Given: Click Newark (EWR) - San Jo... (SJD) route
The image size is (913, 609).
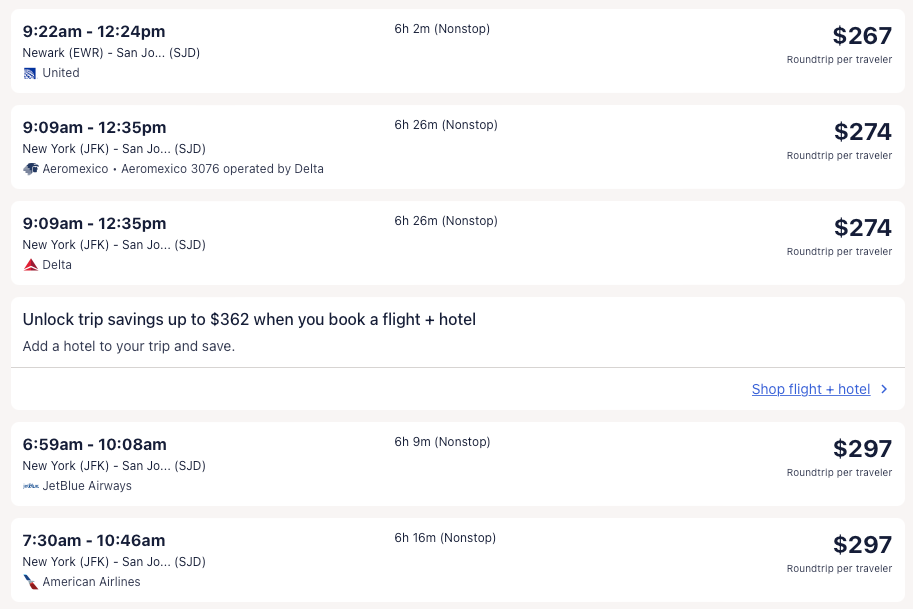Looking at the screenshot, I should click(x=111, y=53).
